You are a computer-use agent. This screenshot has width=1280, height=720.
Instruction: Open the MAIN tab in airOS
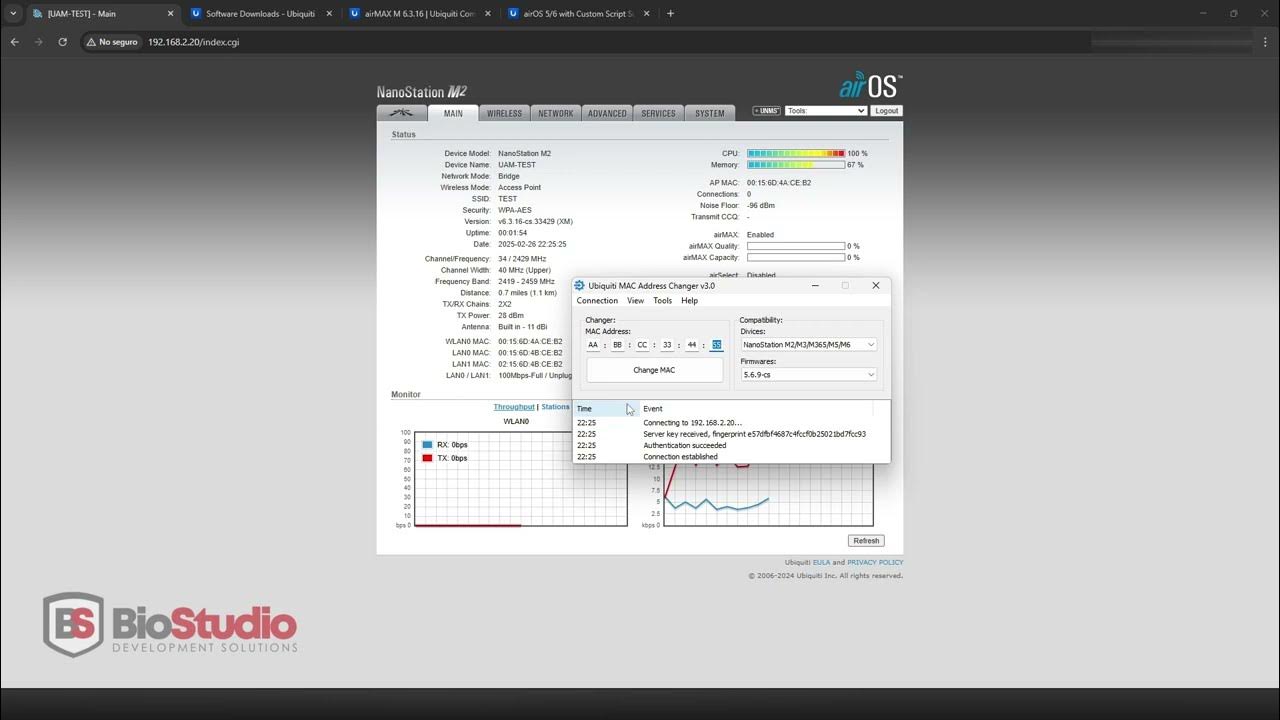(x=453, y=113)
